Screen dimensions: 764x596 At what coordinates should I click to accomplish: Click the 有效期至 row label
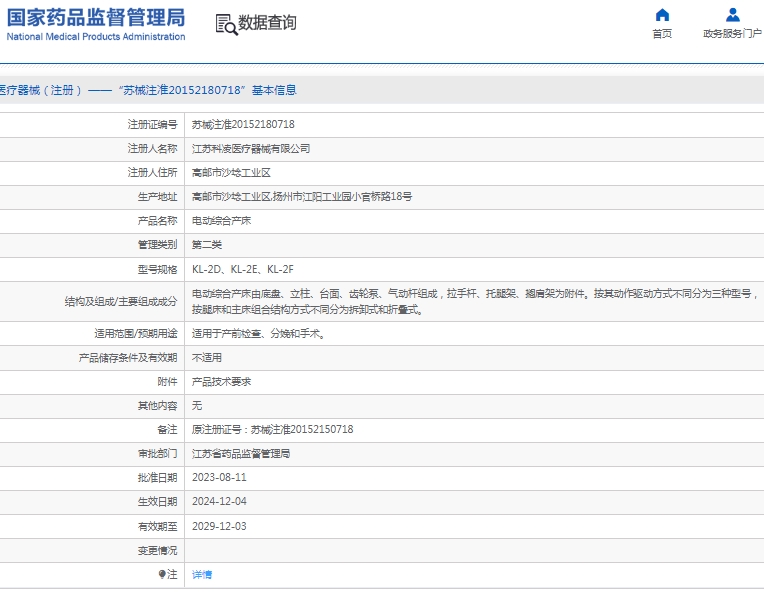pyautogui.click(x=157, y=526)
